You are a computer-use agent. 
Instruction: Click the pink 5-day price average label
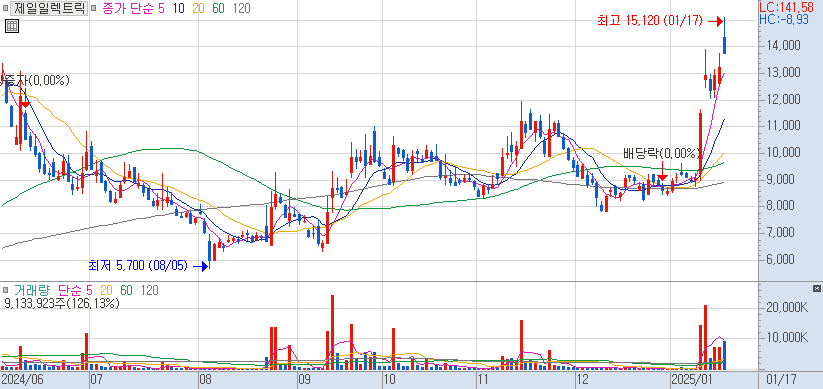pos(162,8)
